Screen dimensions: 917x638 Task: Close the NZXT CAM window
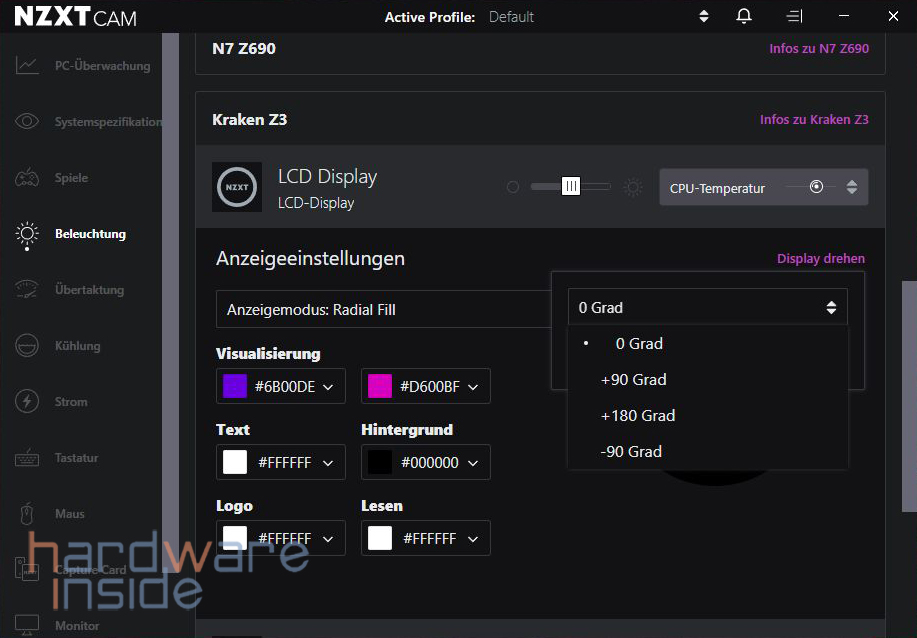tap(893, 16)
